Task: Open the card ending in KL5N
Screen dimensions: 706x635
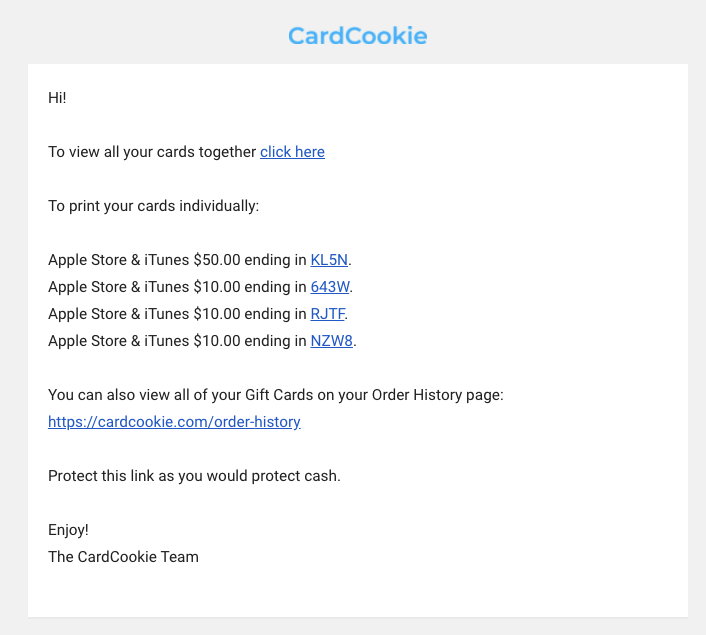Action: 329,260
